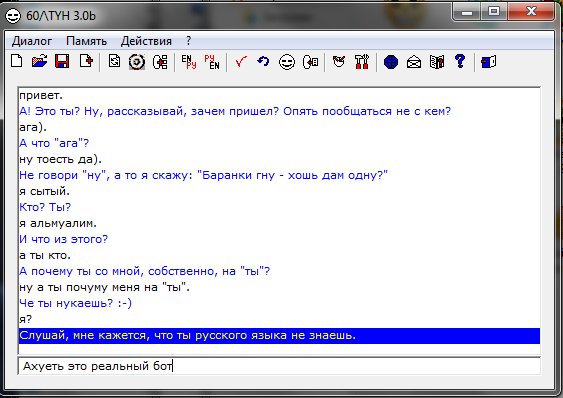
Task: Open the Память menu
Action: click(87, 41)
